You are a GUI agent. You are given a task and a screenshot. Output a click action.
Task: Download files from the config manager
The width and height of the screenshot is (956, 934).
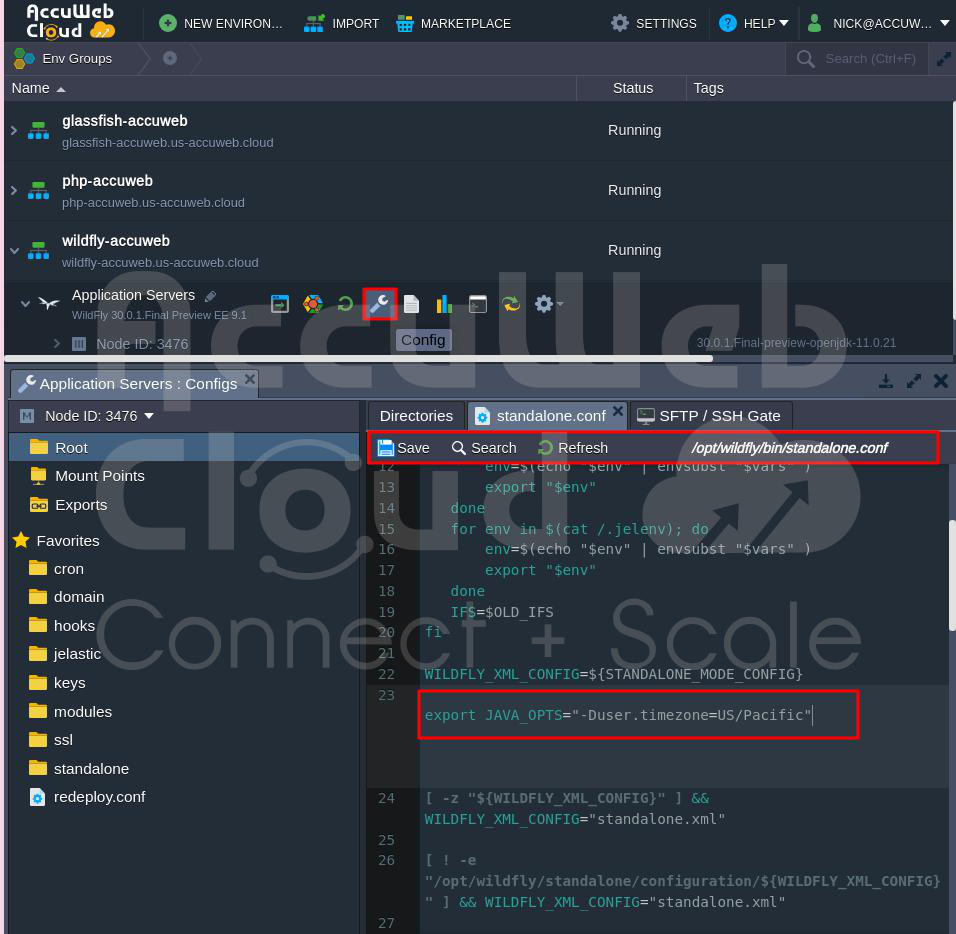point(886,381)
